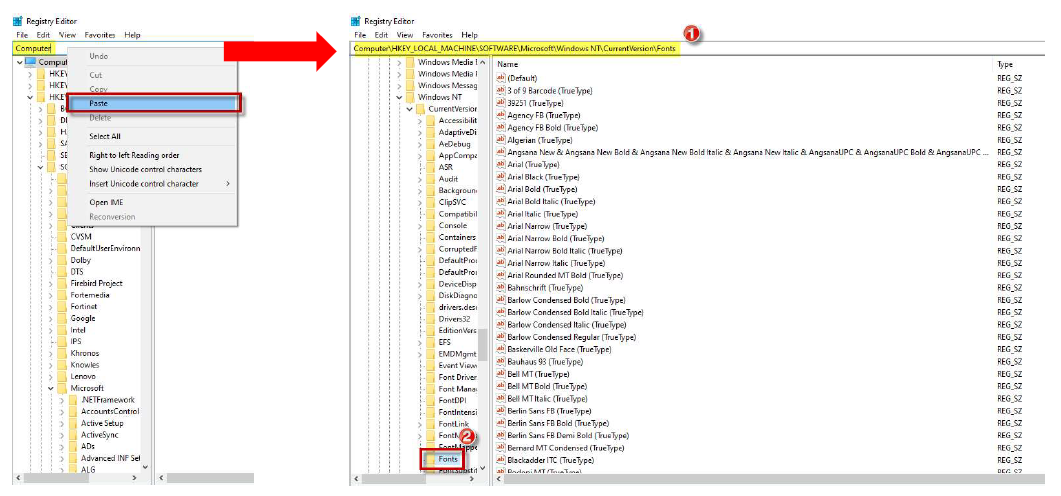Select the Arial Black (TrueType) string value icon
This screenshot has width=1061, height=496.
(501, 176)
